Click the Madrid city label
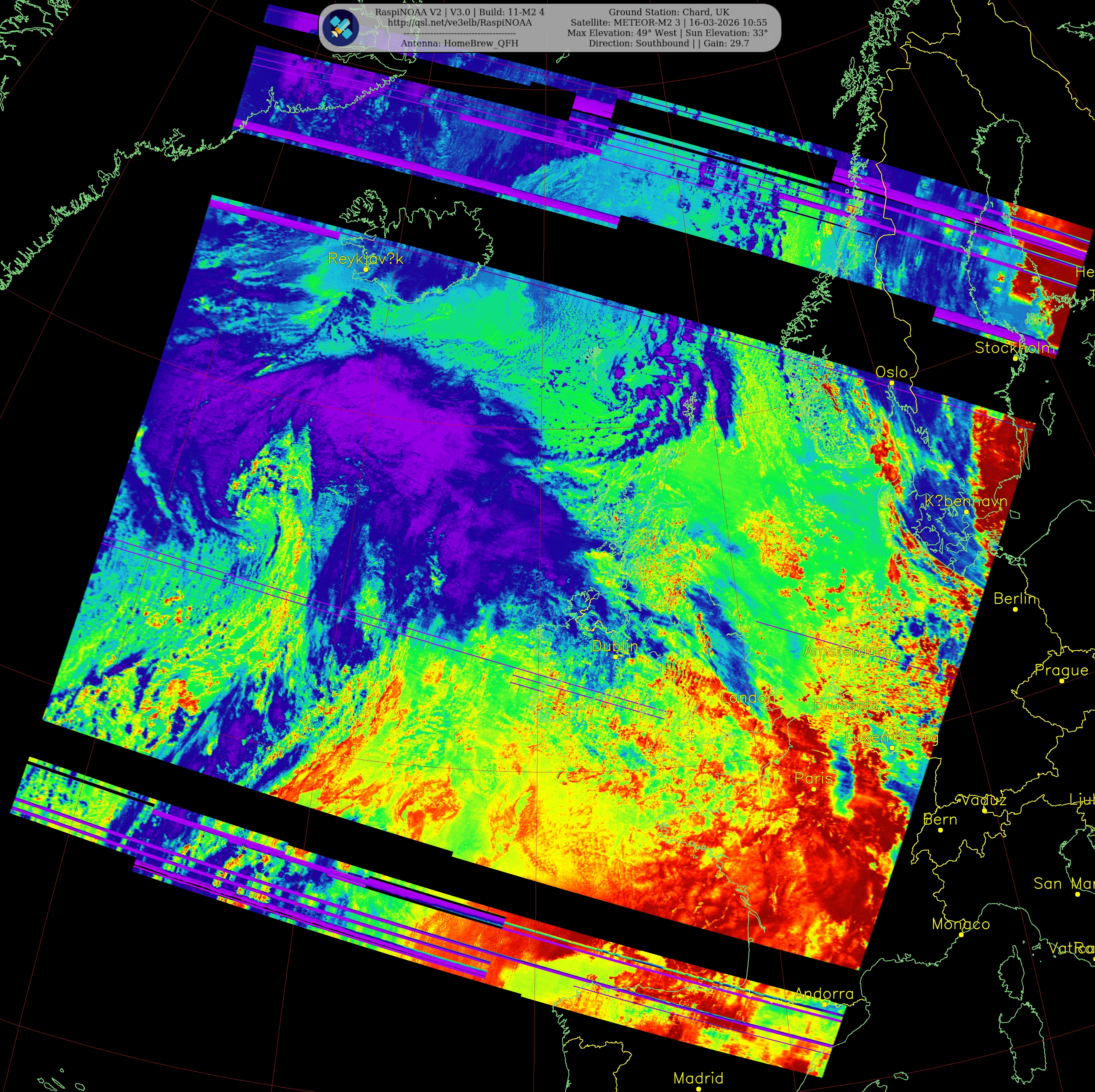This screenshot has height=1092, width=1095. pyautogui.click(x=698, y=1077)
